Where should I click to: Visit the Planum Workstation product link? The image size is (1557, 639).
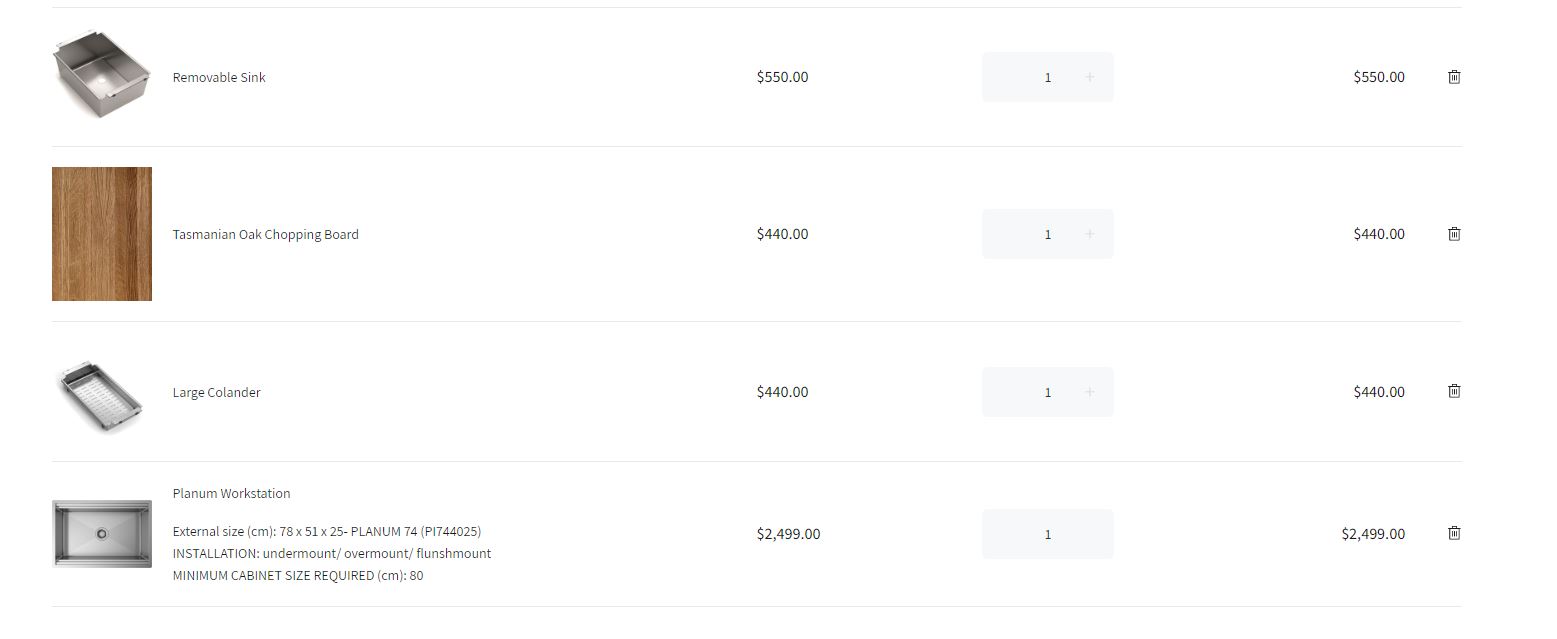[231, 493]
